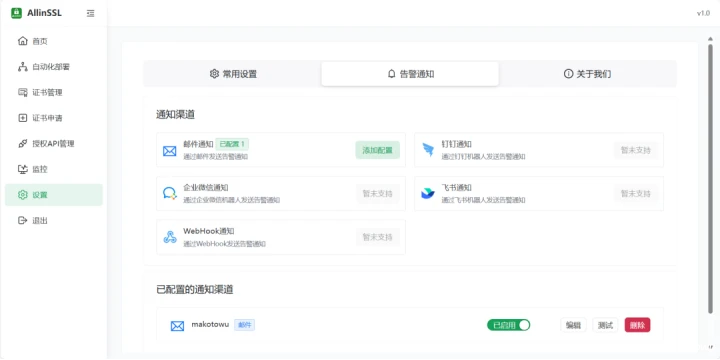The height and width of the screenshot is (360, 720).
Task: Click 退出 to log out
Action: 54,220
